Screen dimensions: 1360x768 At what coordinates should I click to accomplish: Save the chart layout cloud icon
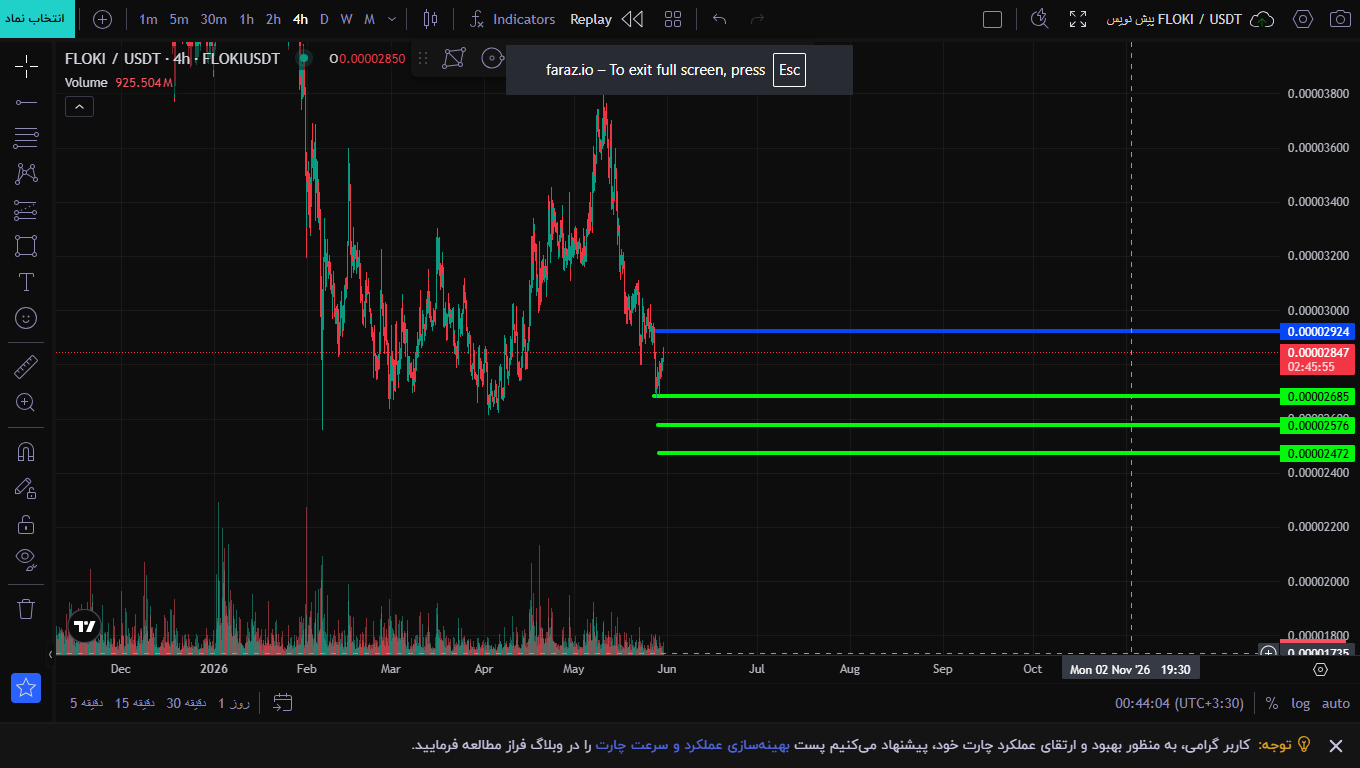(x=1263, y=19)
